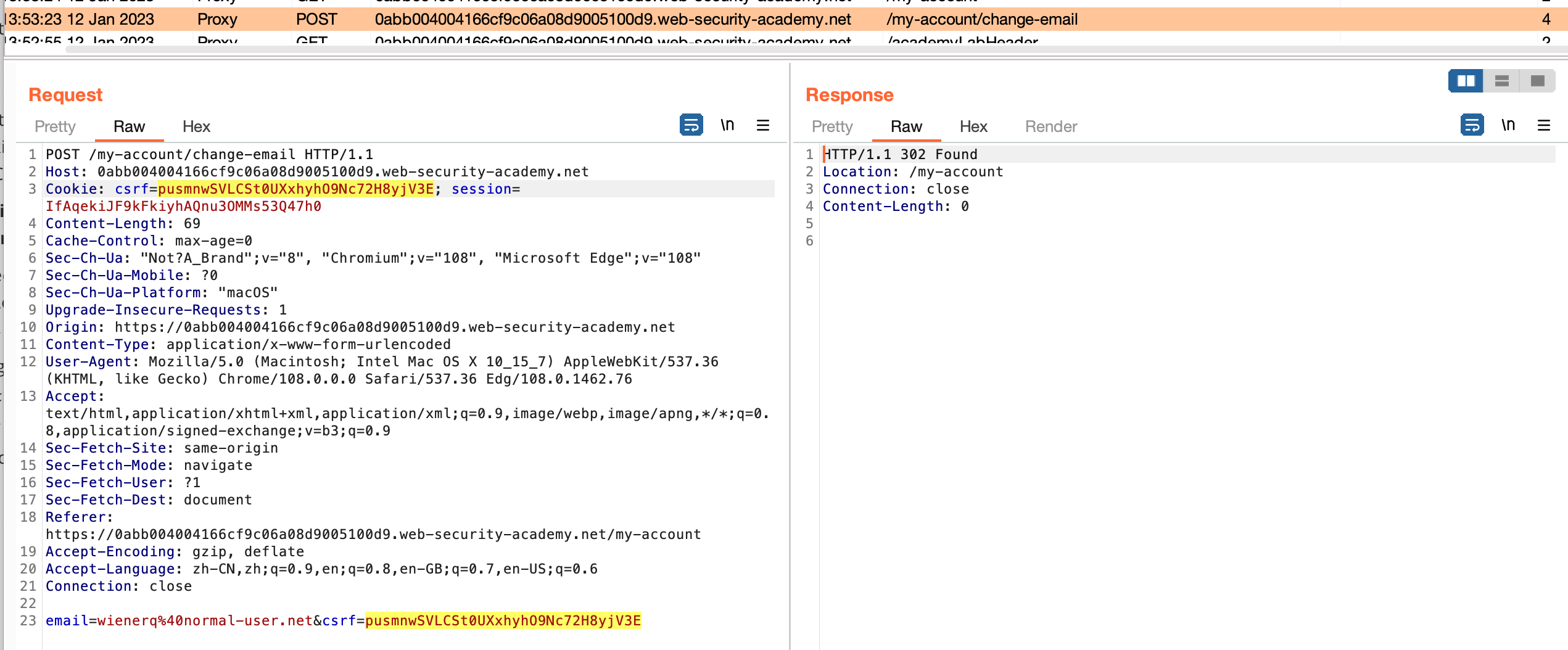Image resolution: width=1568 pixels, height=650 pixels.
Task: Select the Hex tab in Response
Action: tap(973, 126)
